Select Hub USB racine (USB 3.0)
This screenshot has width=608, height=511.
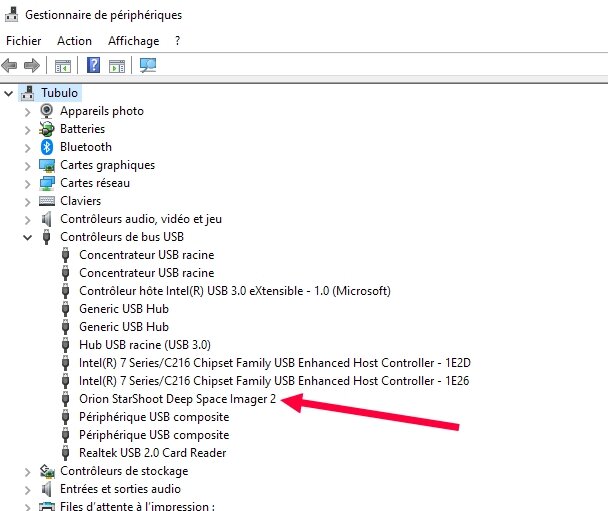coord(145,345)
